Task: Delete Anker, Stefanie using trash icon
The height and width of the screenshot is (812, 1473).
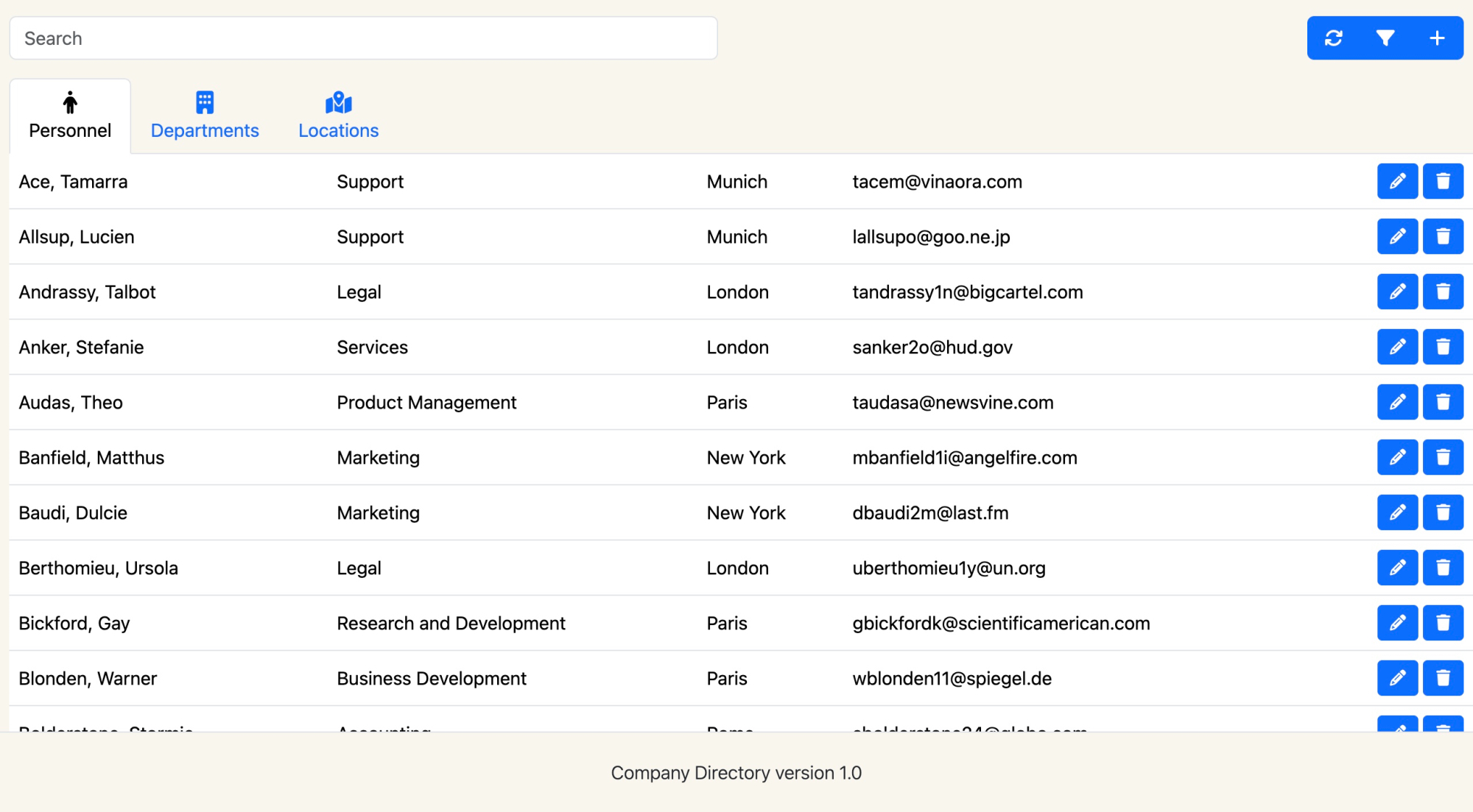Action: (1442, 347)
